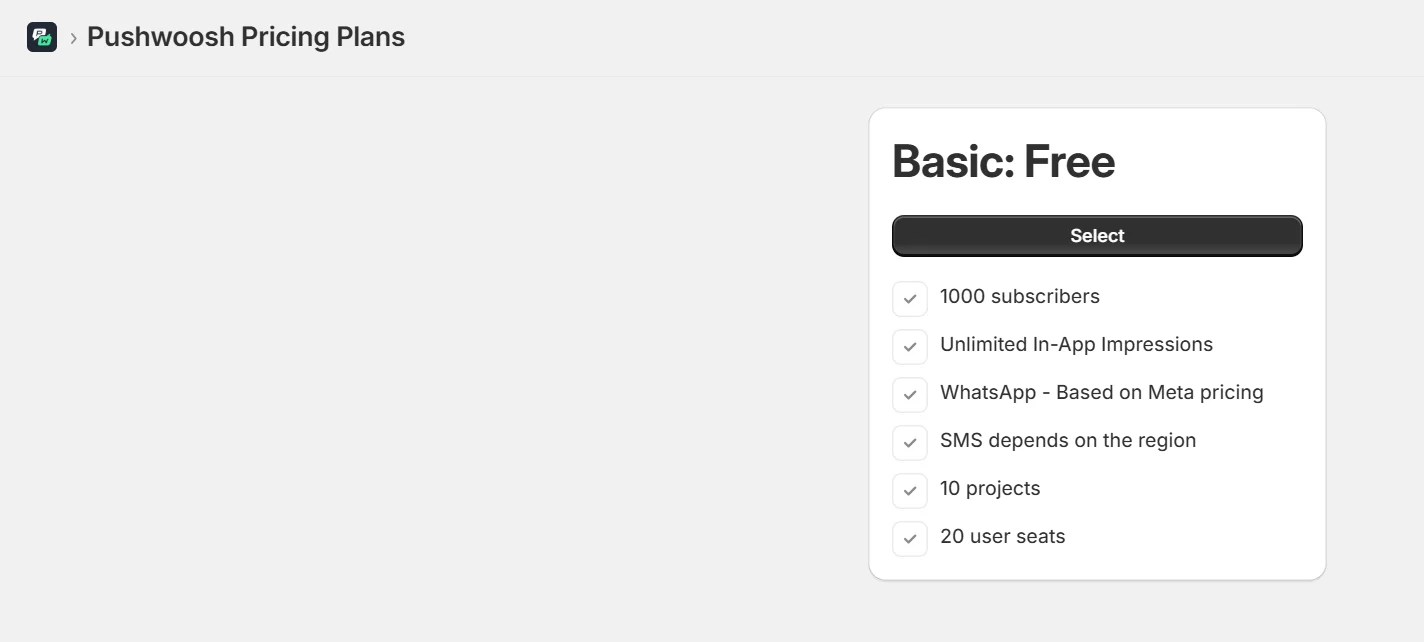Screen dimensions: 1424x642
Task: Click the 20 user seats feature text
Action: [x=1002, y=537]
